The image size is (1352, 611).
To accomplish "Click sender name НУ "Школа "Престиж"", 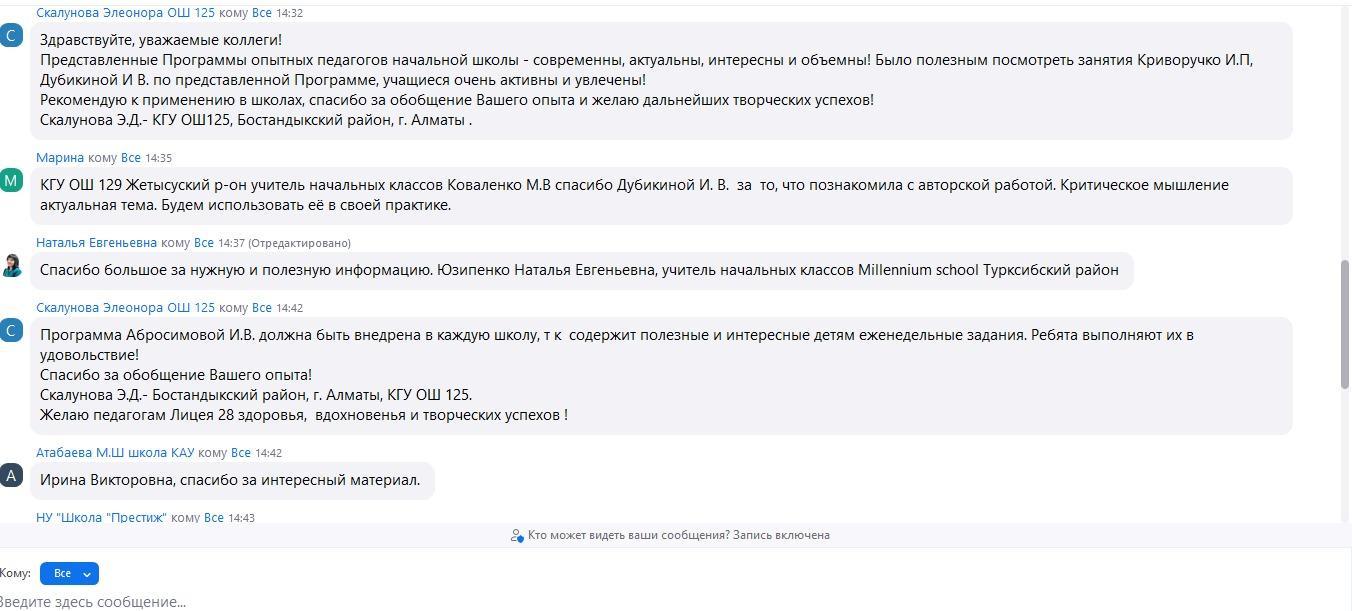I will pyautogui.click(x=101, y=518).
